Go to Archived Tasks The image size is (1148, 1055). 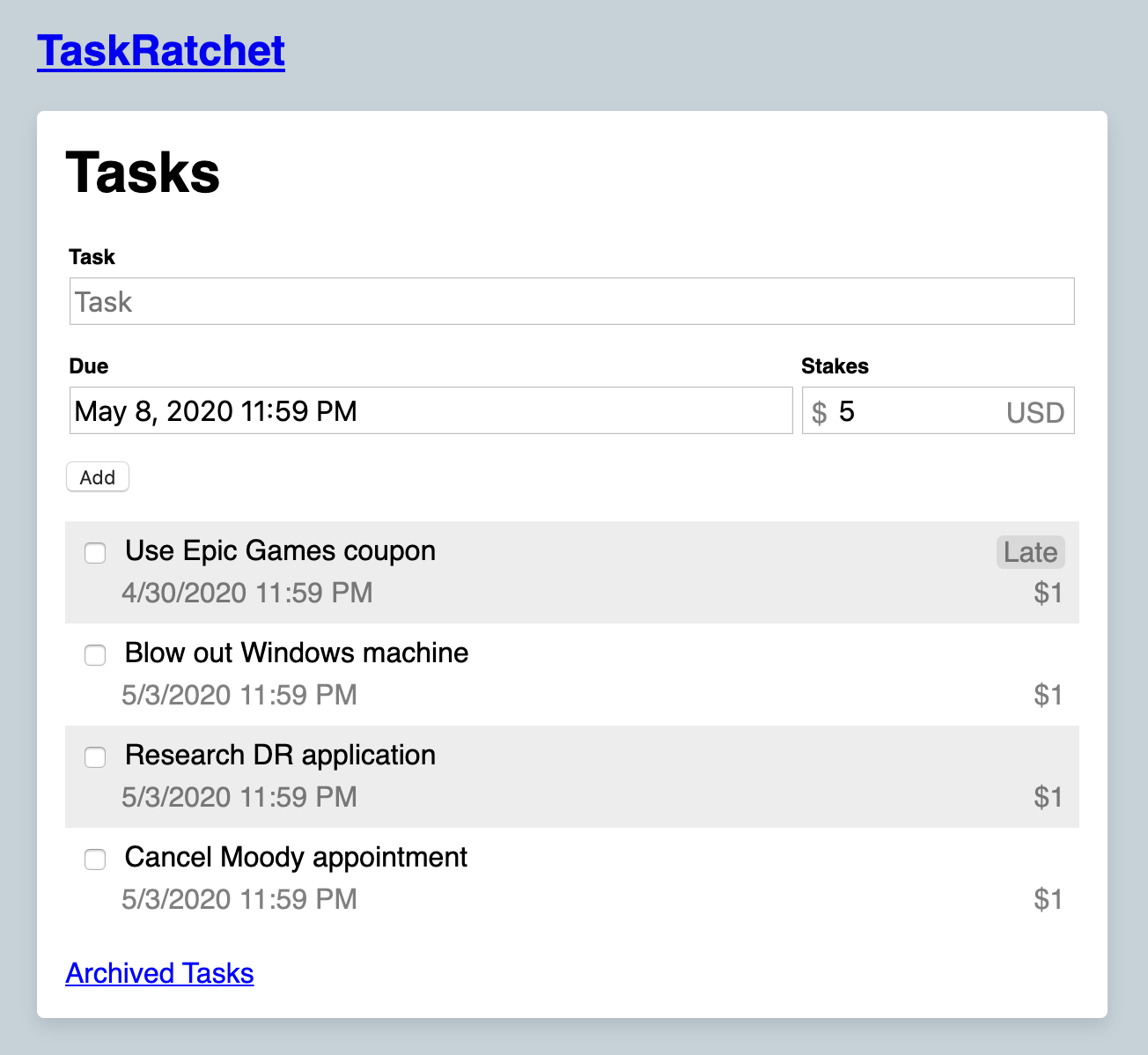(x=159, y=973)
